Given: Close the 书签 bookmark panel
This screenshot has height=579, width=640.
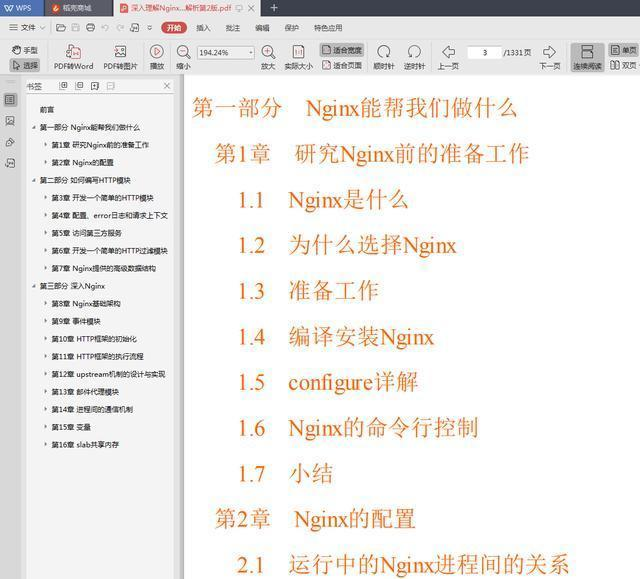Looking at the screenshot, I should (x=167, y=86).
